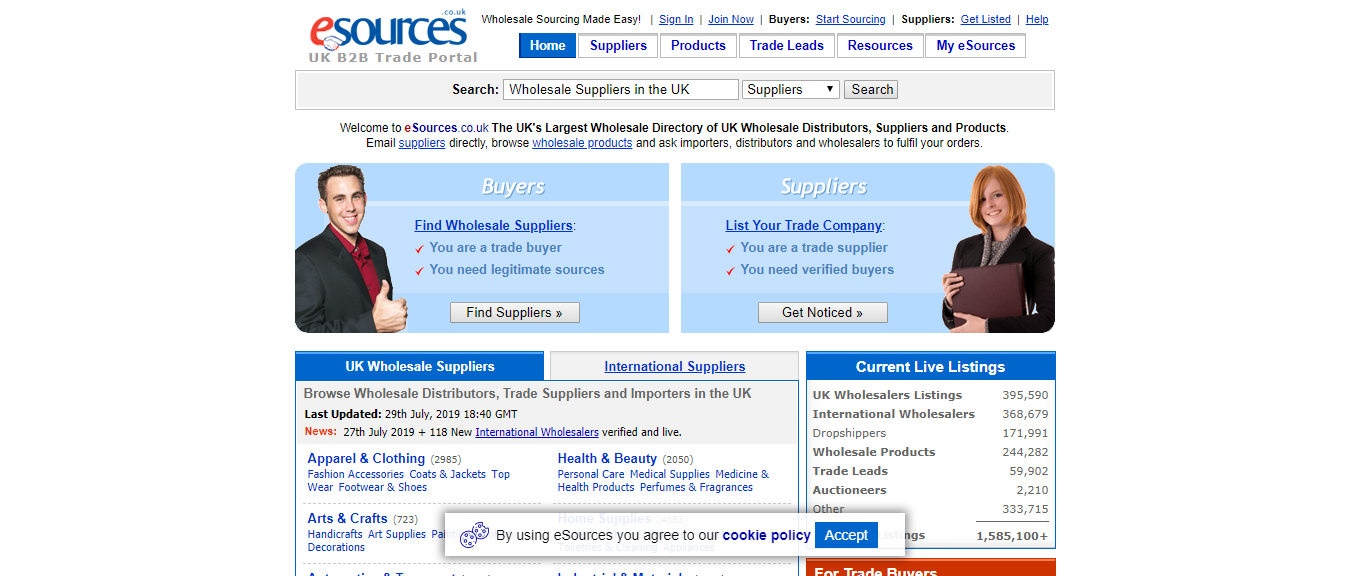Click the Search button
The width and height of the screenshot is (1349, 576).
tap(869, 89)
